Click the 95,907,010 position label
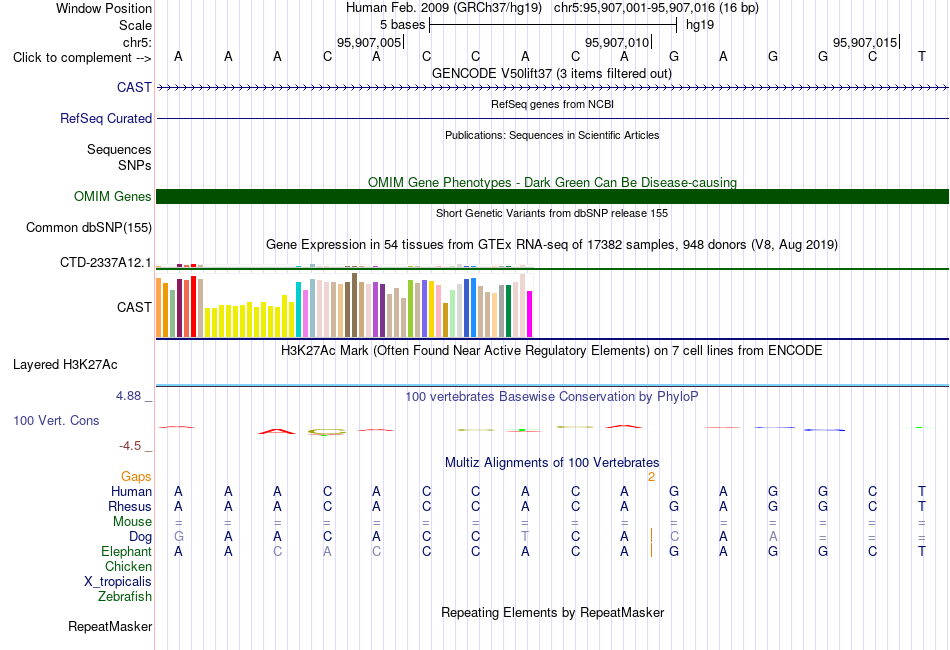This screenshot has height=650, width=950. point(617,42)
